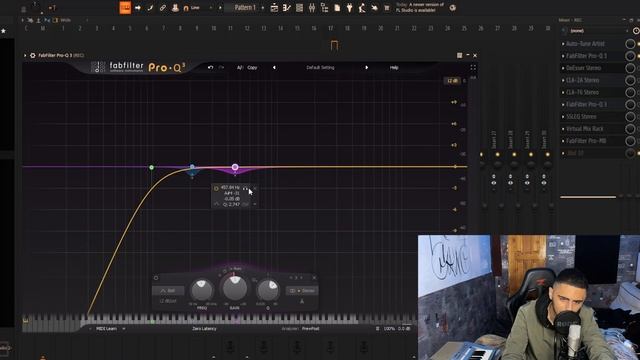Toggle Auto-Tune Artist slot enable knob
The image size is (640, 360).
[x=630, y=44]
